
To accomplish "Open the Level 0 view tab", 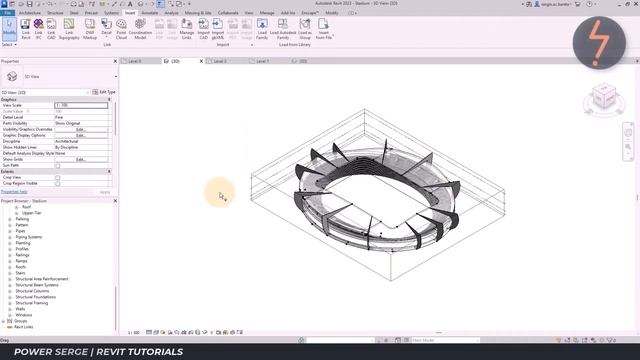I will point(135,61).
